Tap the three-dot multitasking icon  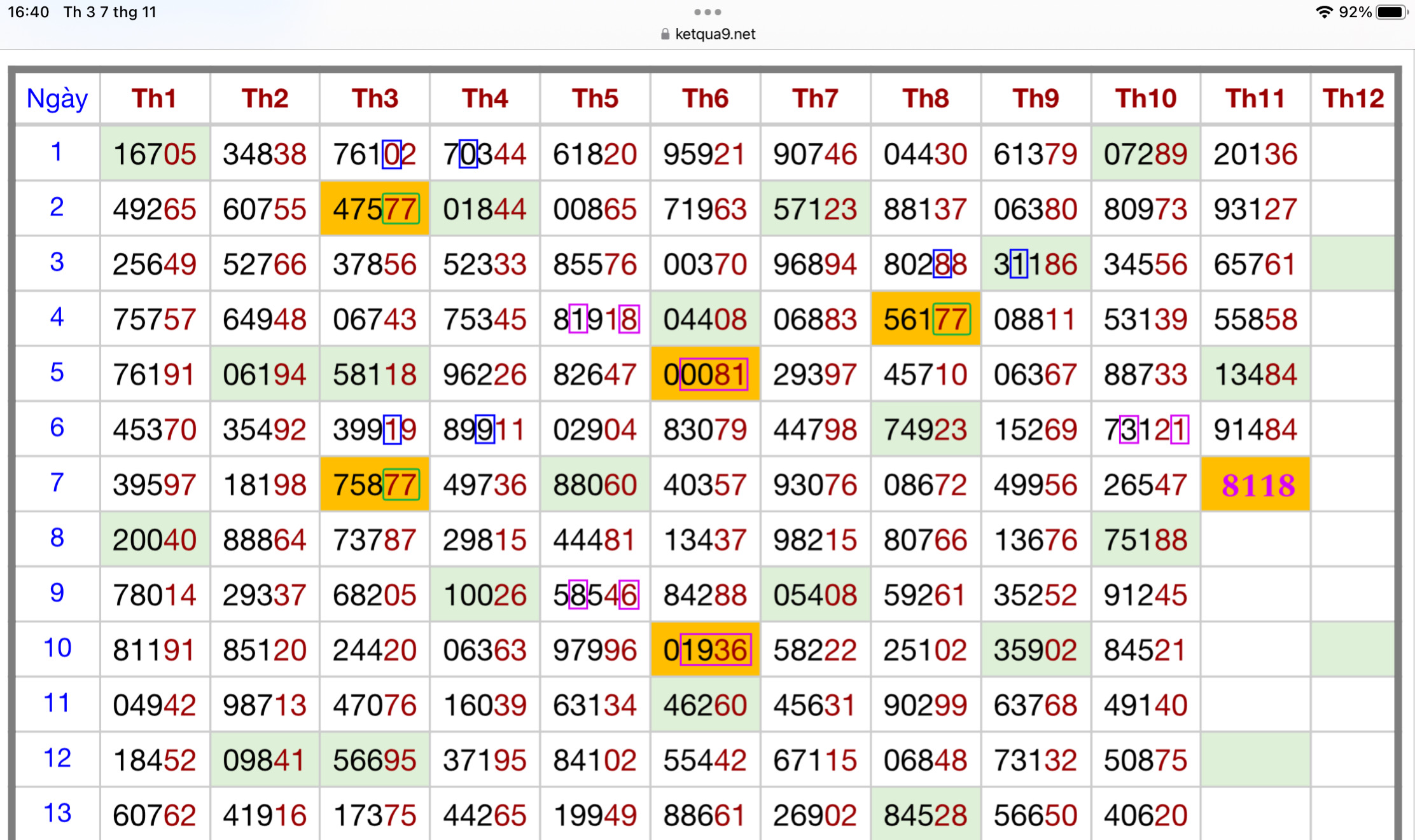707,12
